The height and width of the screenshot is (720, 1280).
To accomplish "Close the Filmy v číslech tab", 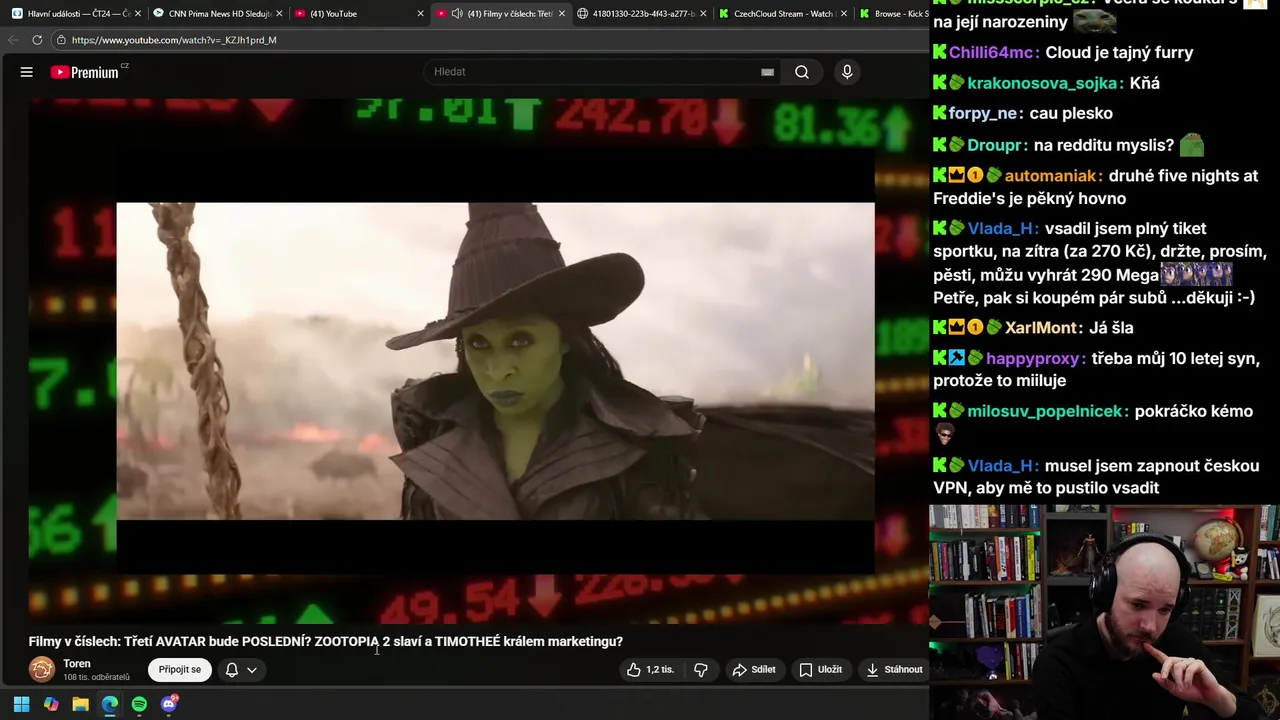I will point(562,14).
